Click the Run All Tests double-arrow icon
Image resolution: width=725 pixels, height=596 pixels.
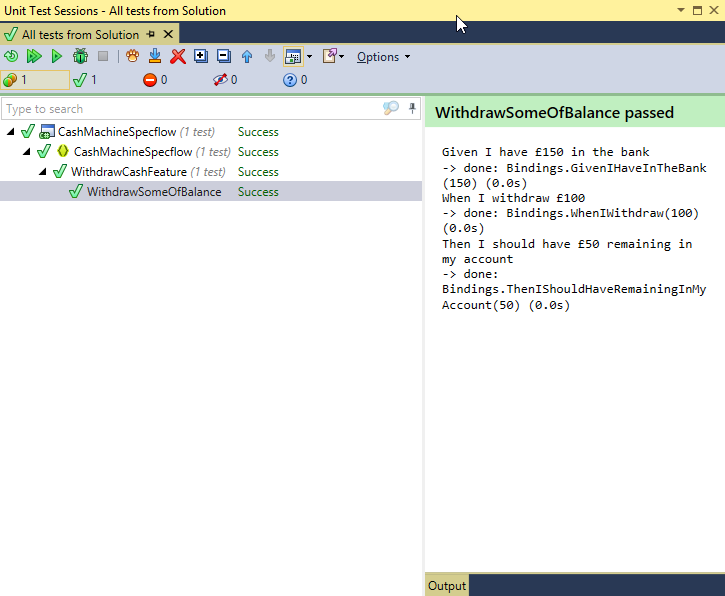coord(33,57)
